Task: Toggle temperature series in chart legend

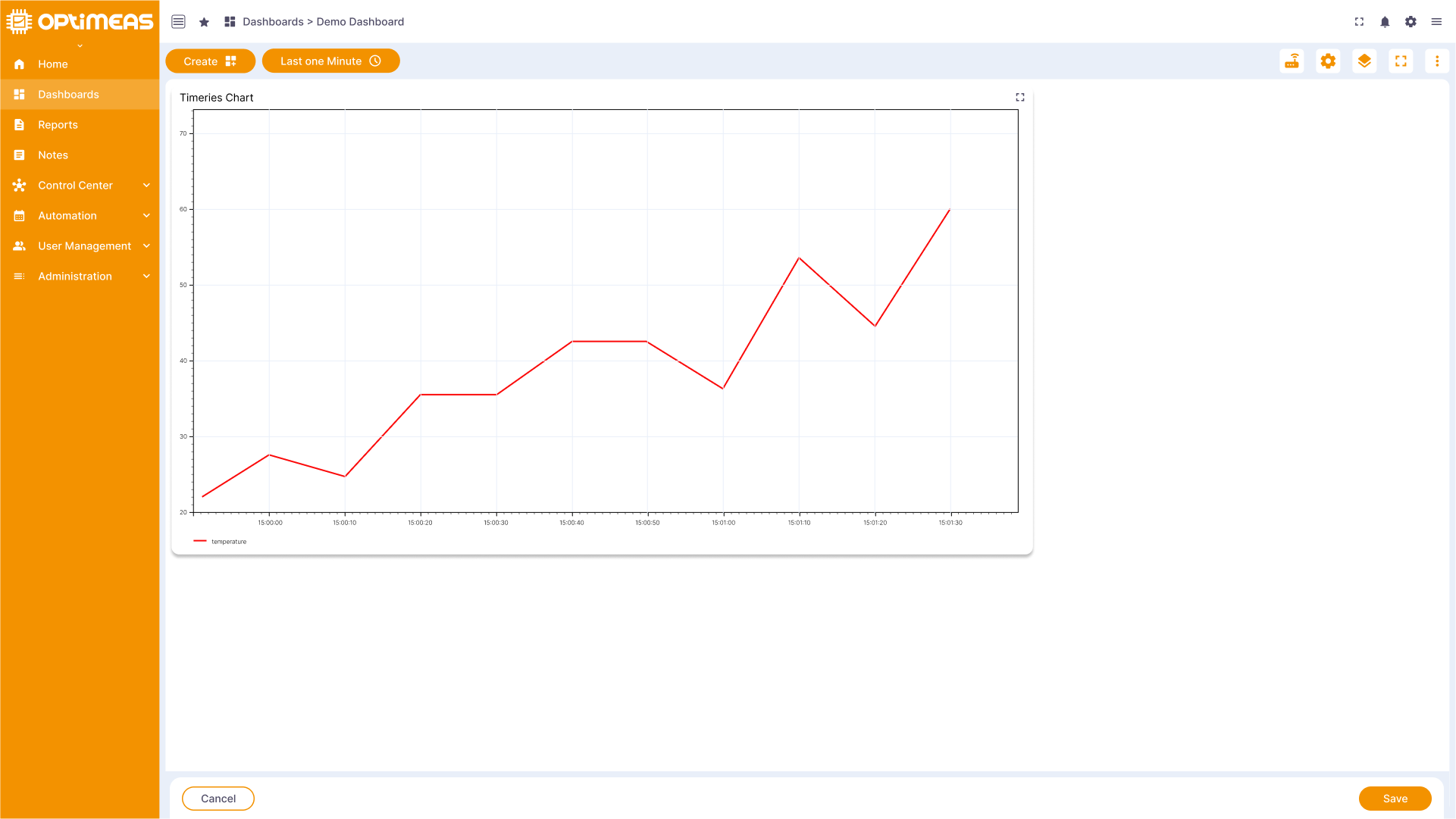Action: click(221, 542)
